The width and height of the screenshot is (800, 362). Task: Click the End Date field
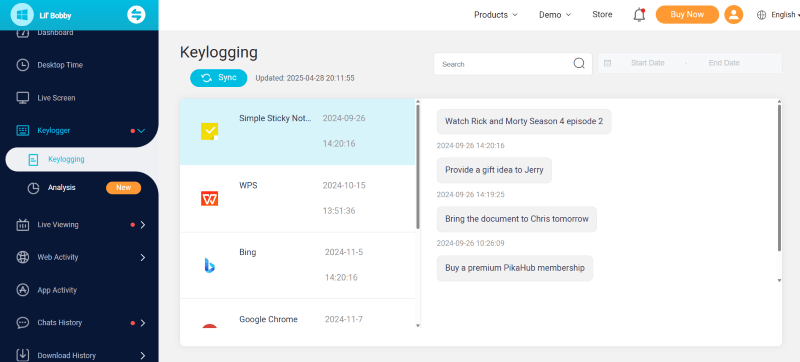(724, 63)
